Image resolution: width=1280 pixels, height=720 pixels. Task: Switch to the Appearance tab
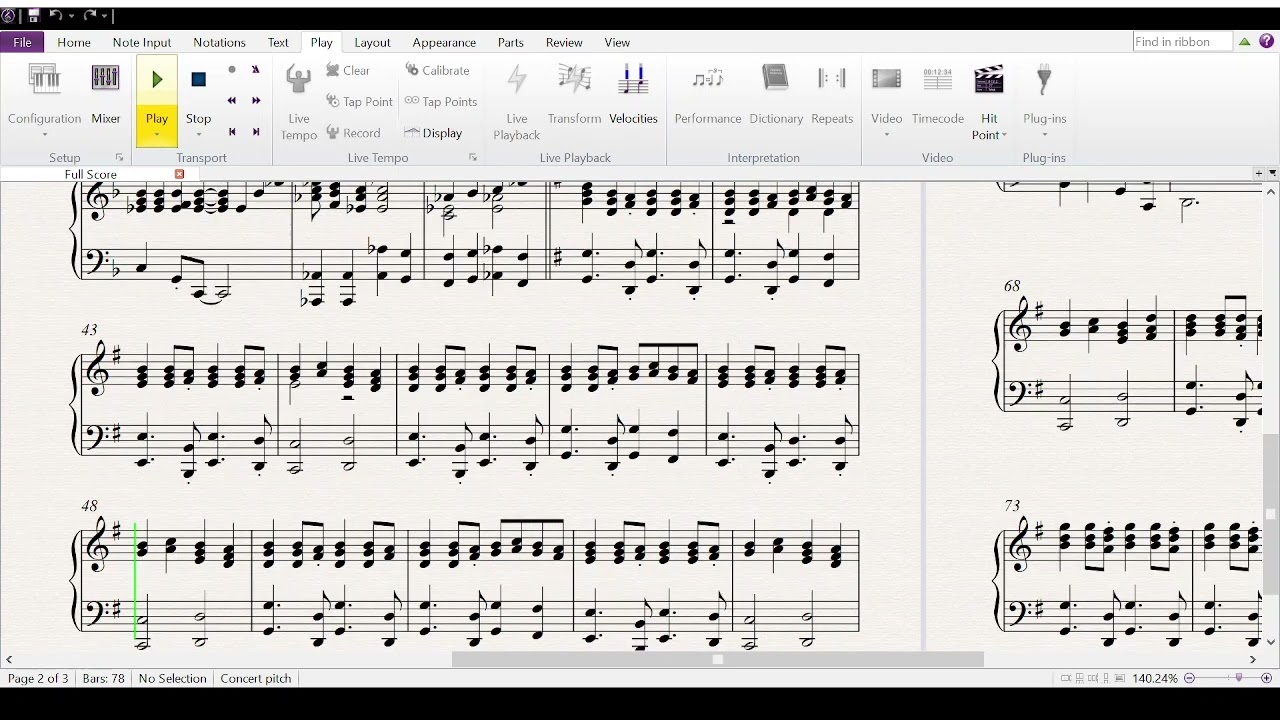(444, 42)
